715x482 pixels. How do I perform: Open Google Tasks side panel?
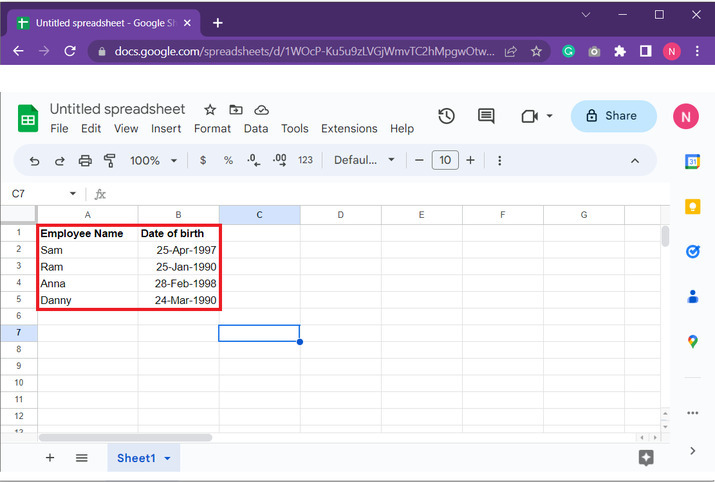point(693,251)
